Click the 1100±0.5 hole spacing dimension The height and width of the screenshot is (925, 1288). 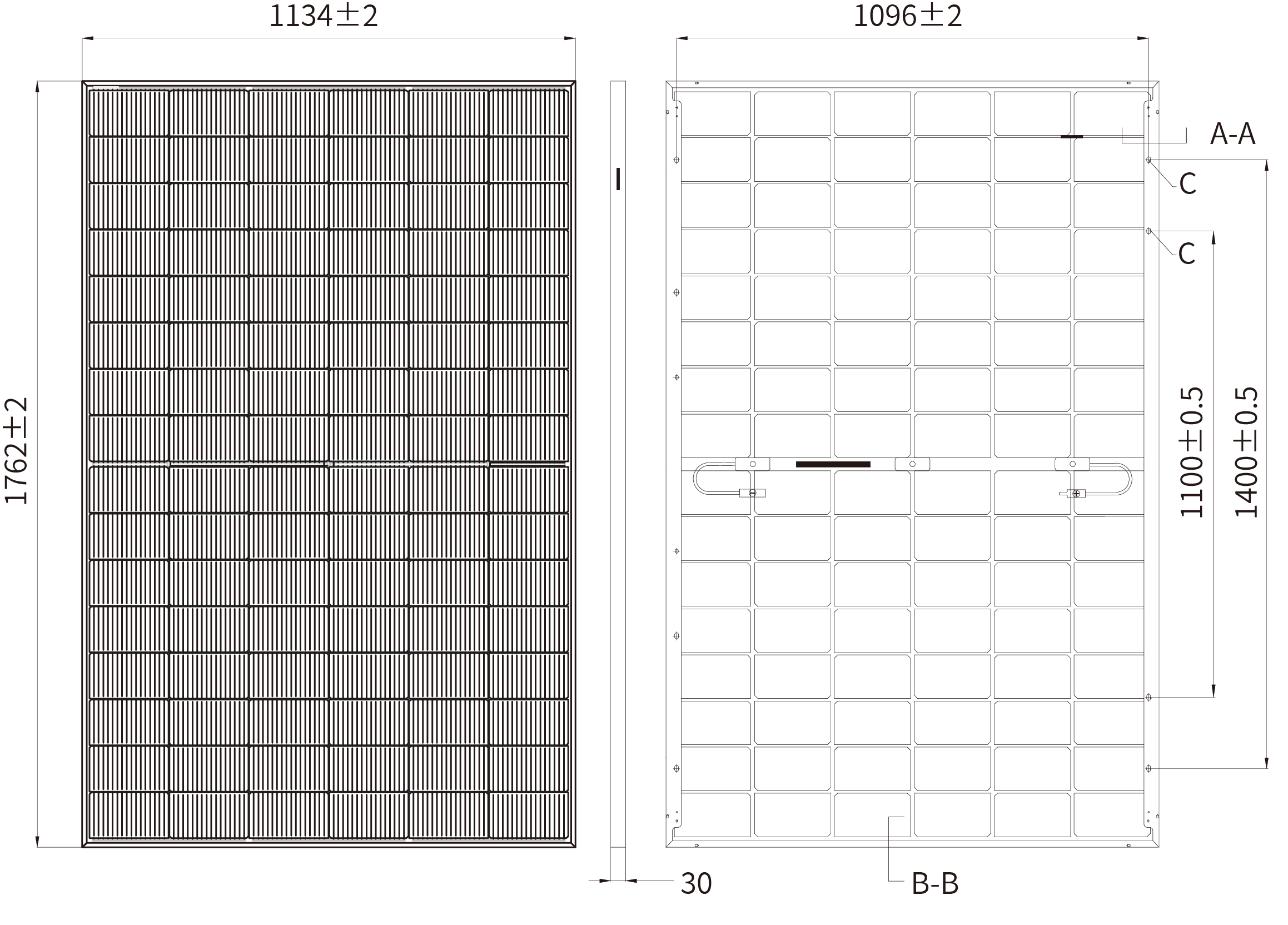pos(1192,452)
